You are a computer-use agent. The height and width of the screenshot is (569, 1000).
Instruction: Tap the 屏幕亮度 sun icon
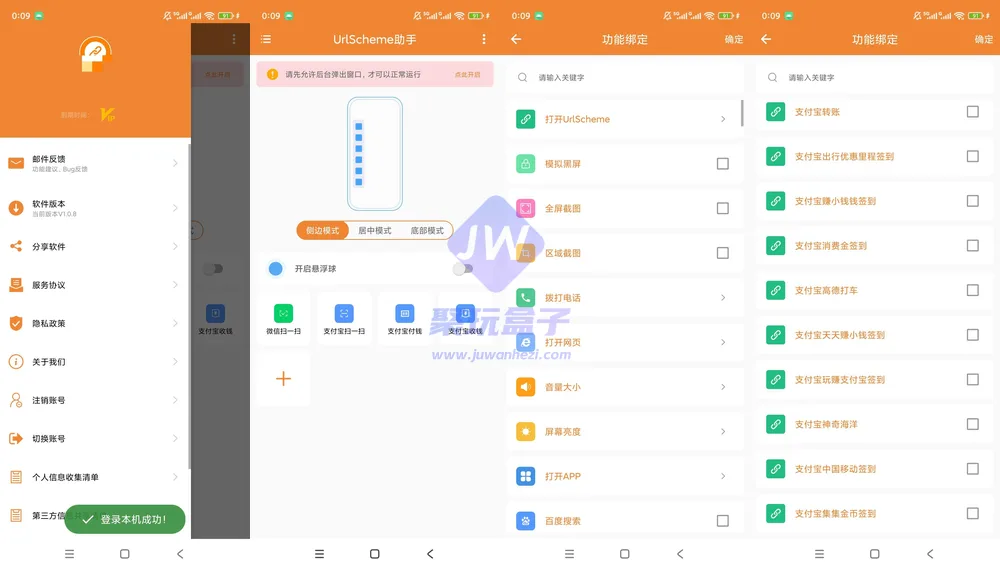[x=526, y=431]
